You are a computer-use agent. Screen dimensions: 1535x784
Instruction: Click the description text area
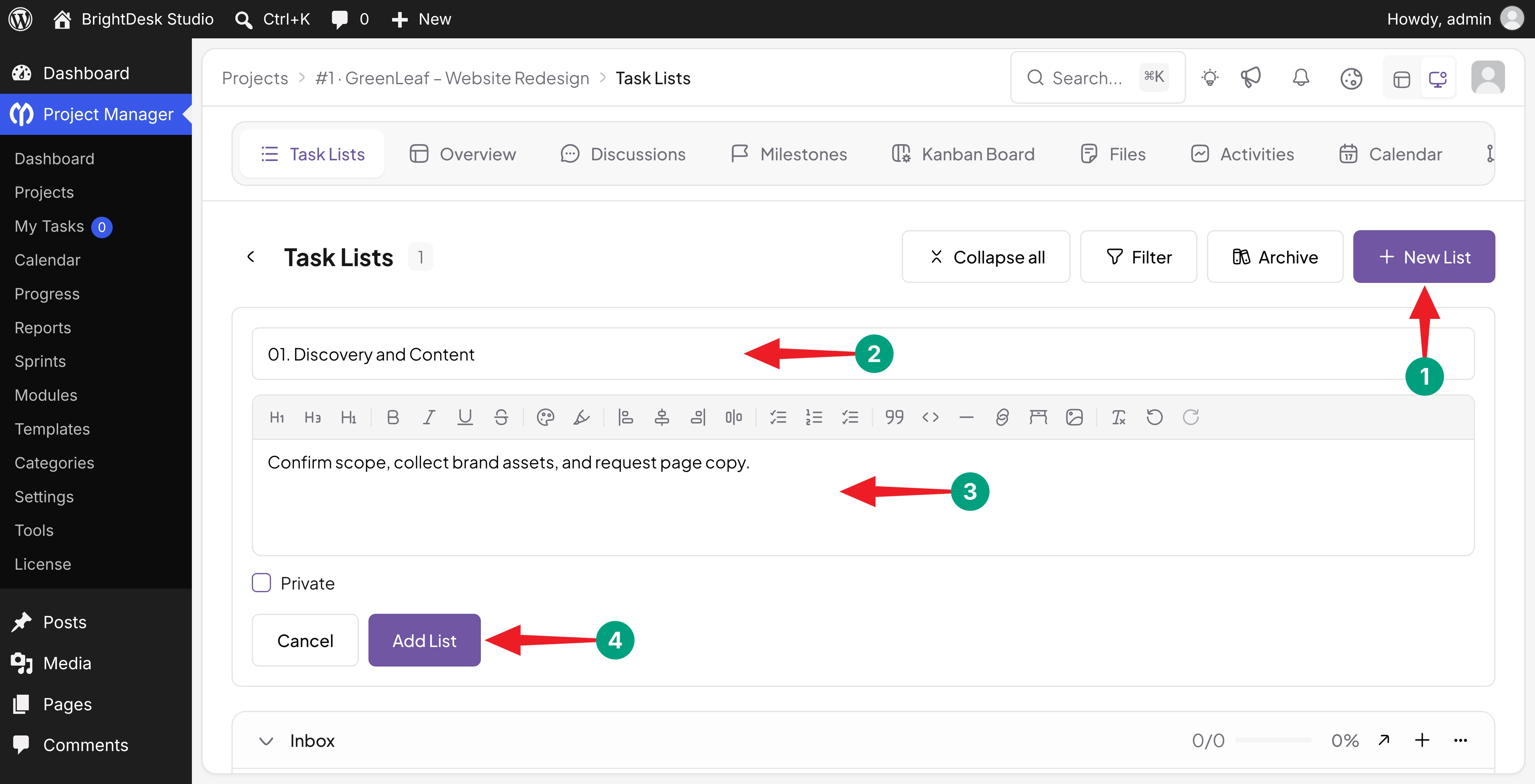tap(863, 497)
